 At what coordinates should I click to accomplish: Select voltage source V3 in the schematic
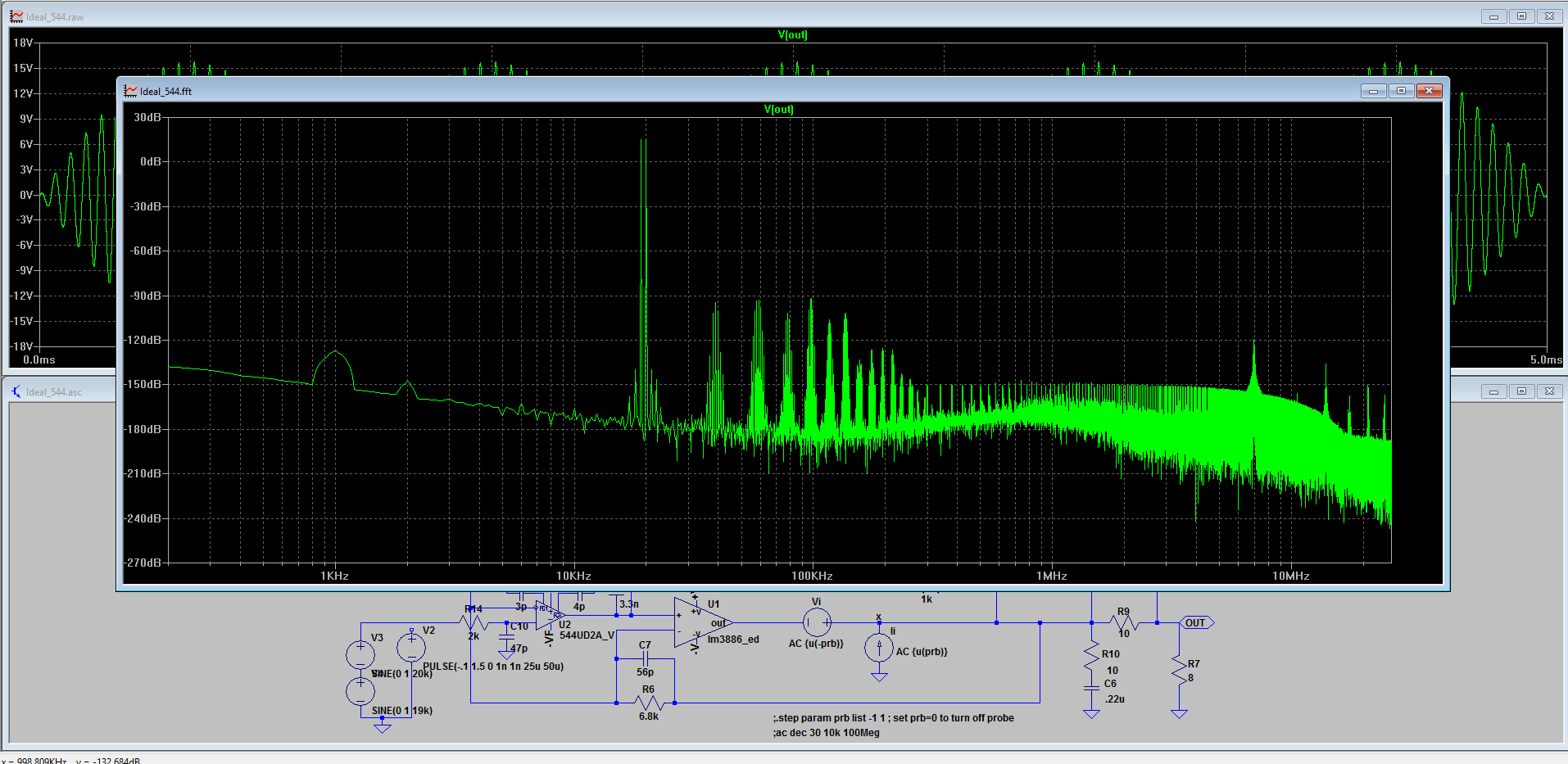point(360,654)
